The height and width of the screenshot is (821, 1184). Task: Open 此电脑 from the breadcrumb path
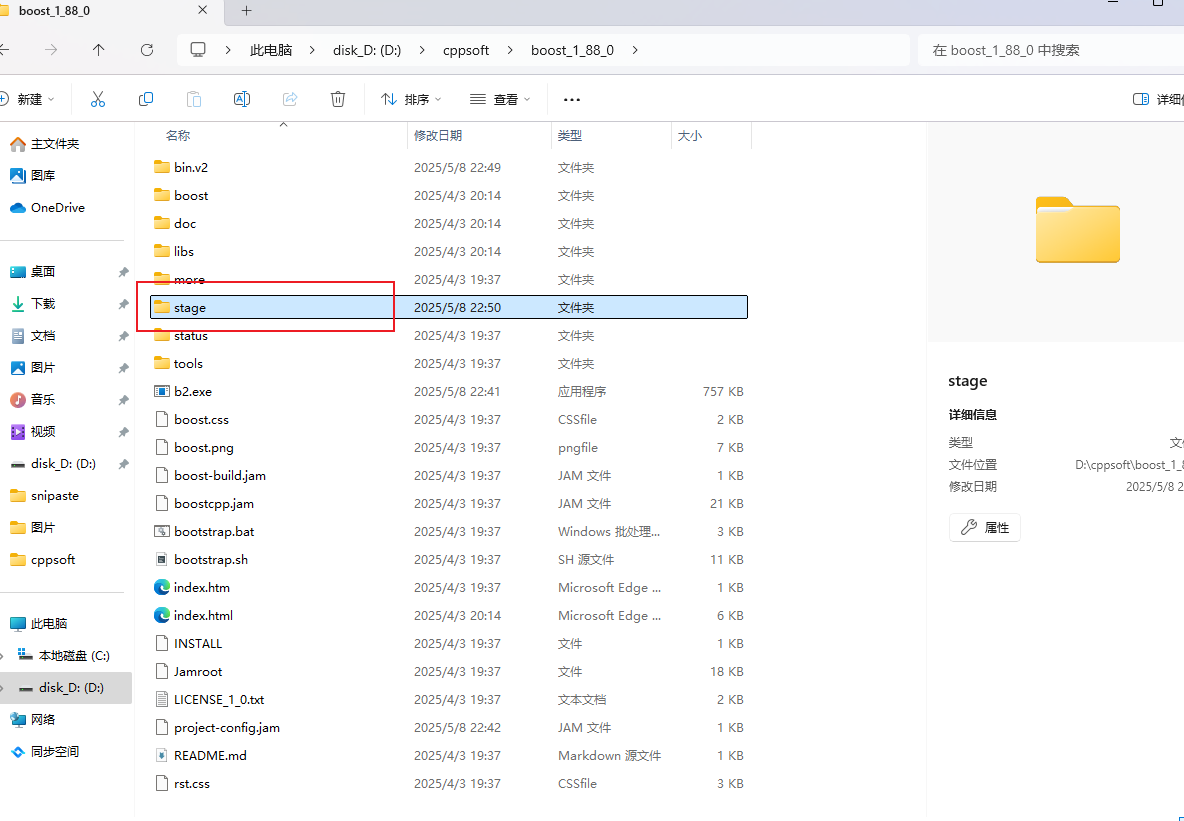[270, 50]
